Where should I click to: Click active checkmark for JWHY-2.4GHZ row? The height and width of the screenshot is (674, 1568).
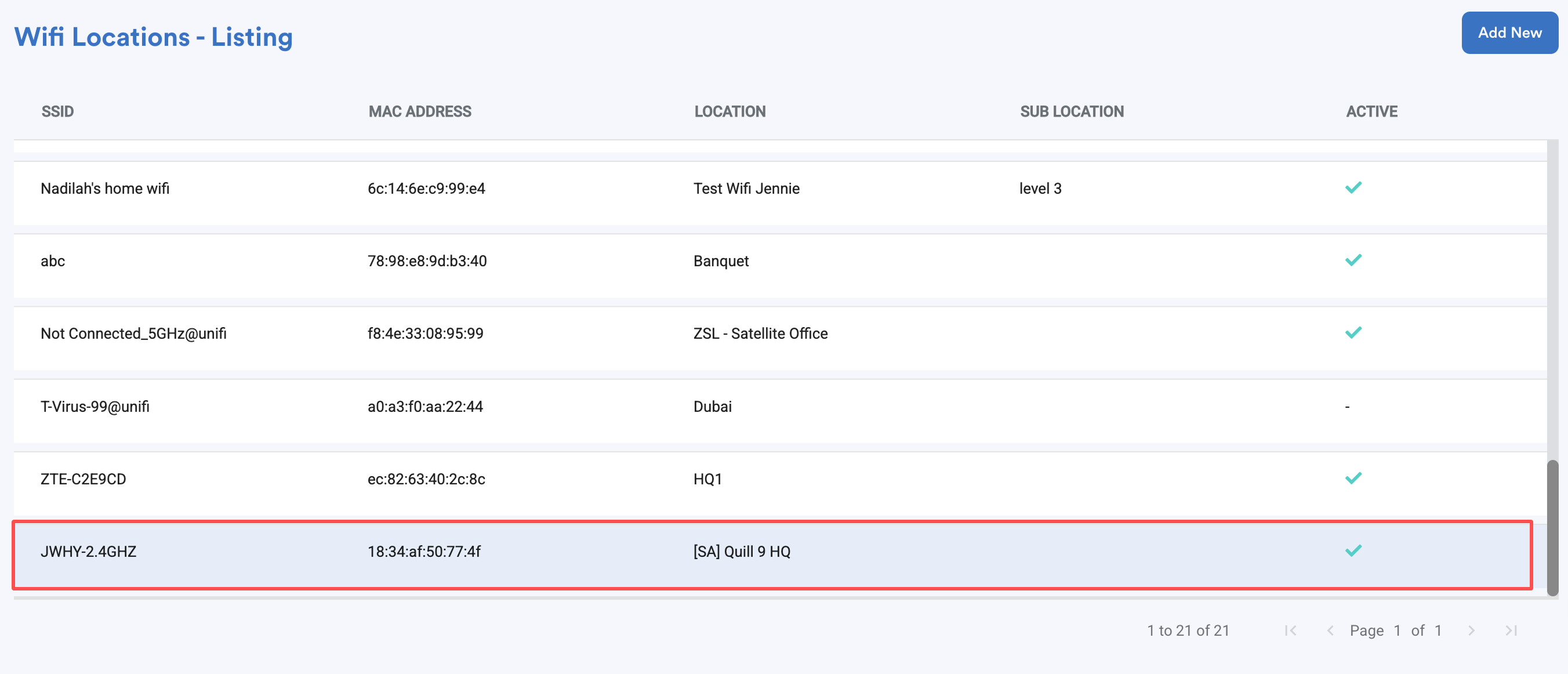coord(1352,551)
